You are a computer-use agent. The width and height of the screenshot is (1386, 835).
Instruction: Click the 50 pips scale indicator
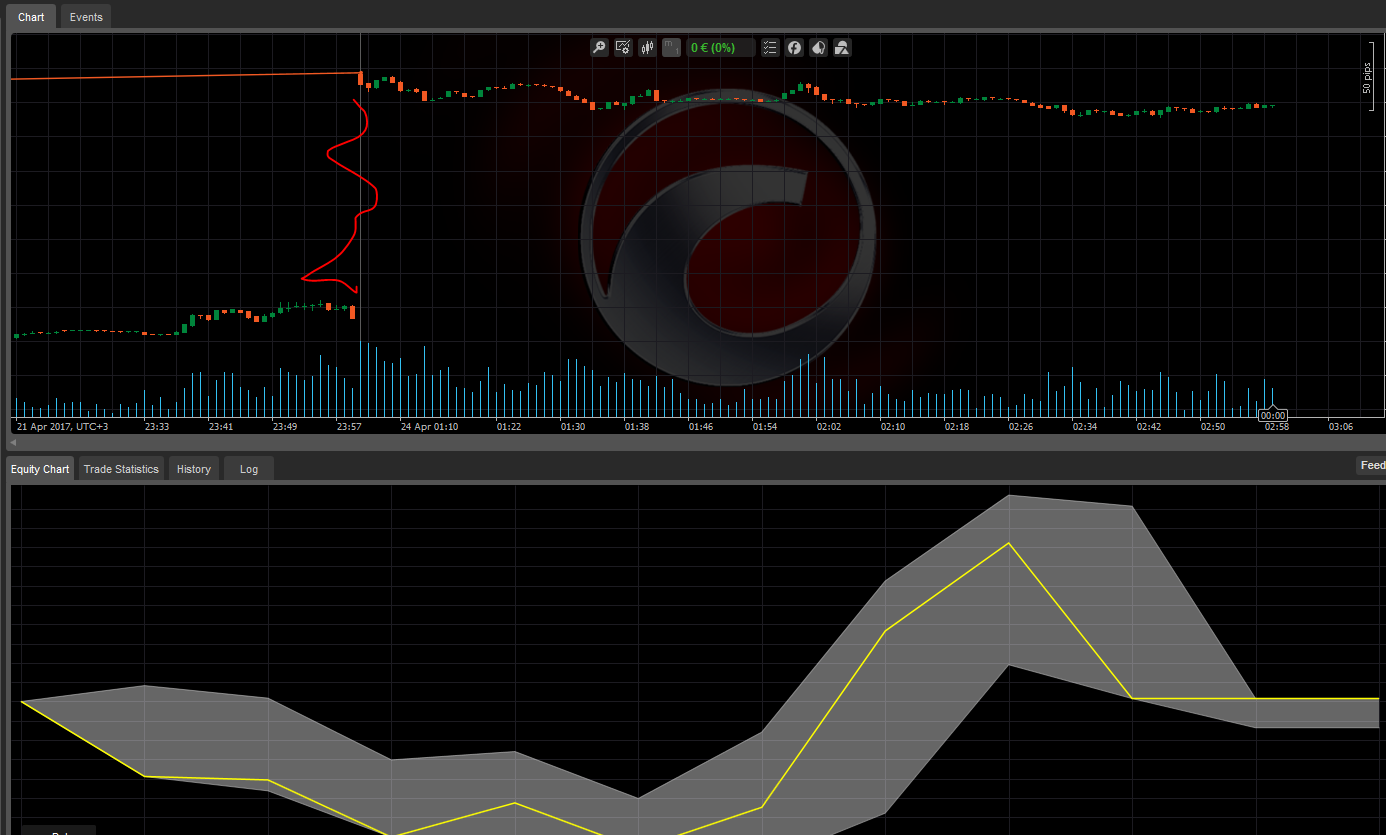[1367, 78]
